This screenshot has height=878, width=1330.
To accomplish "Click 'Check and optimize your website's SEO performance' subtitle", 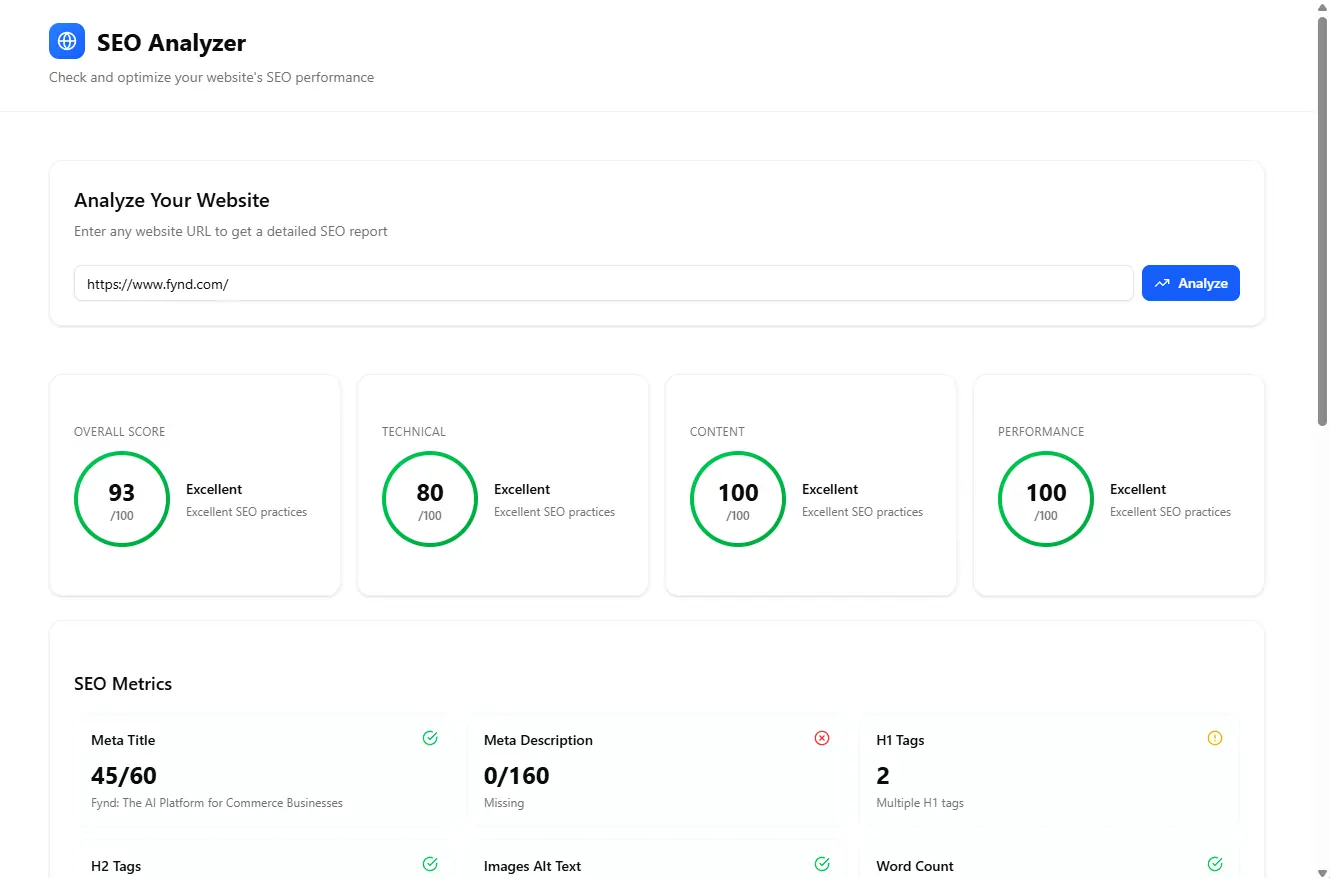I will pyautogui.click(x=211, y=77).
